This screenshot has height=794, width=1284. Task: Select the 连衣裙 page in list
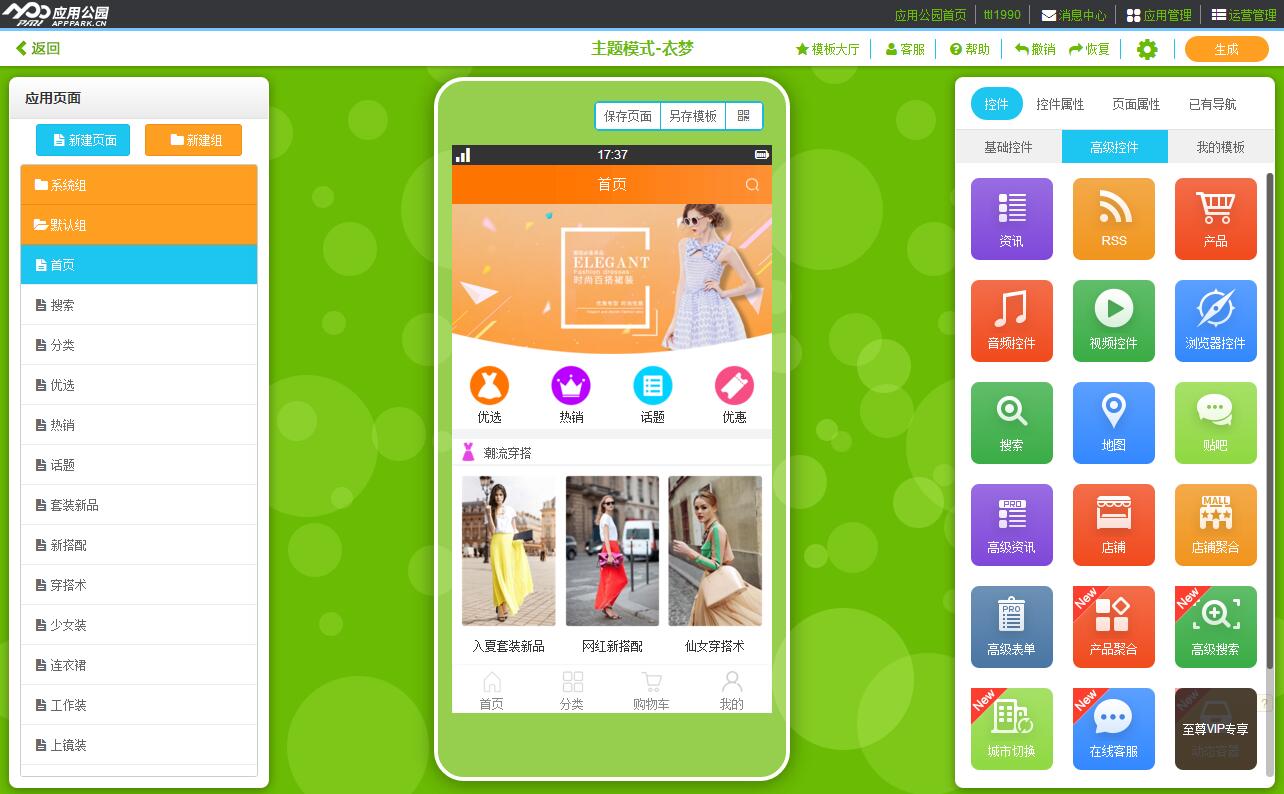[x=139, y=665]
